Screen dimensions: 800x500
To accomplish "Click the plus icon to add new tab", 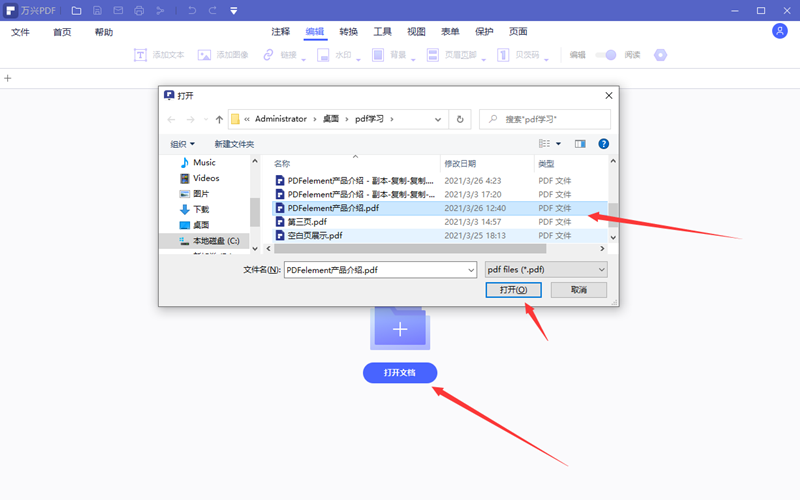I will [x=8, y=78].
